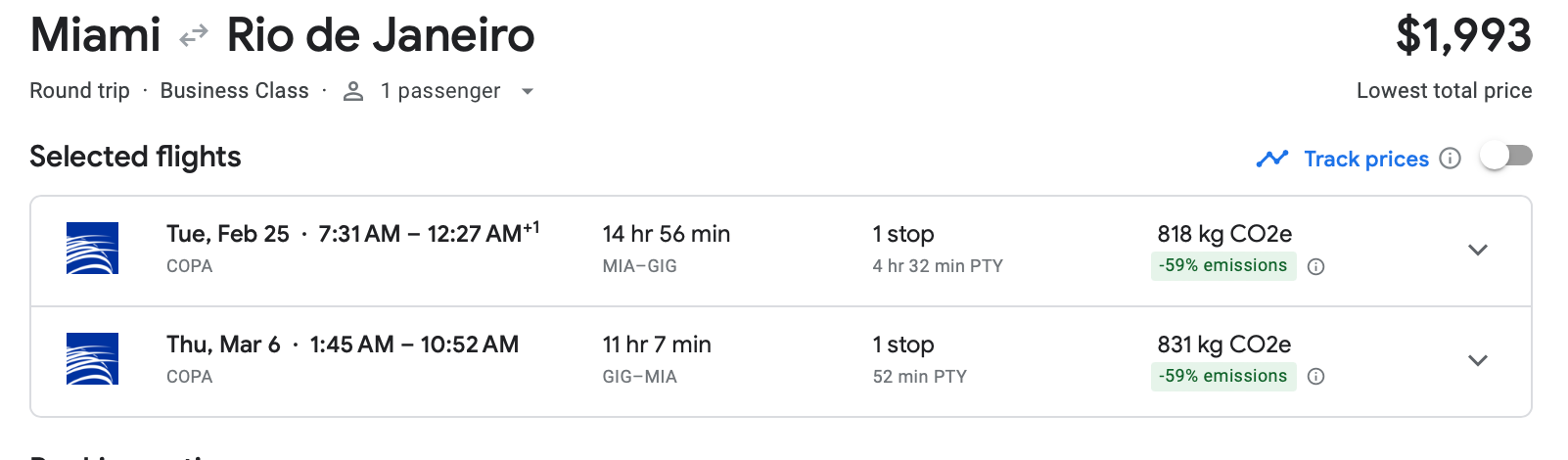
Task: Click the Track prices trend chart icon
Action: tap(1271, 159)
